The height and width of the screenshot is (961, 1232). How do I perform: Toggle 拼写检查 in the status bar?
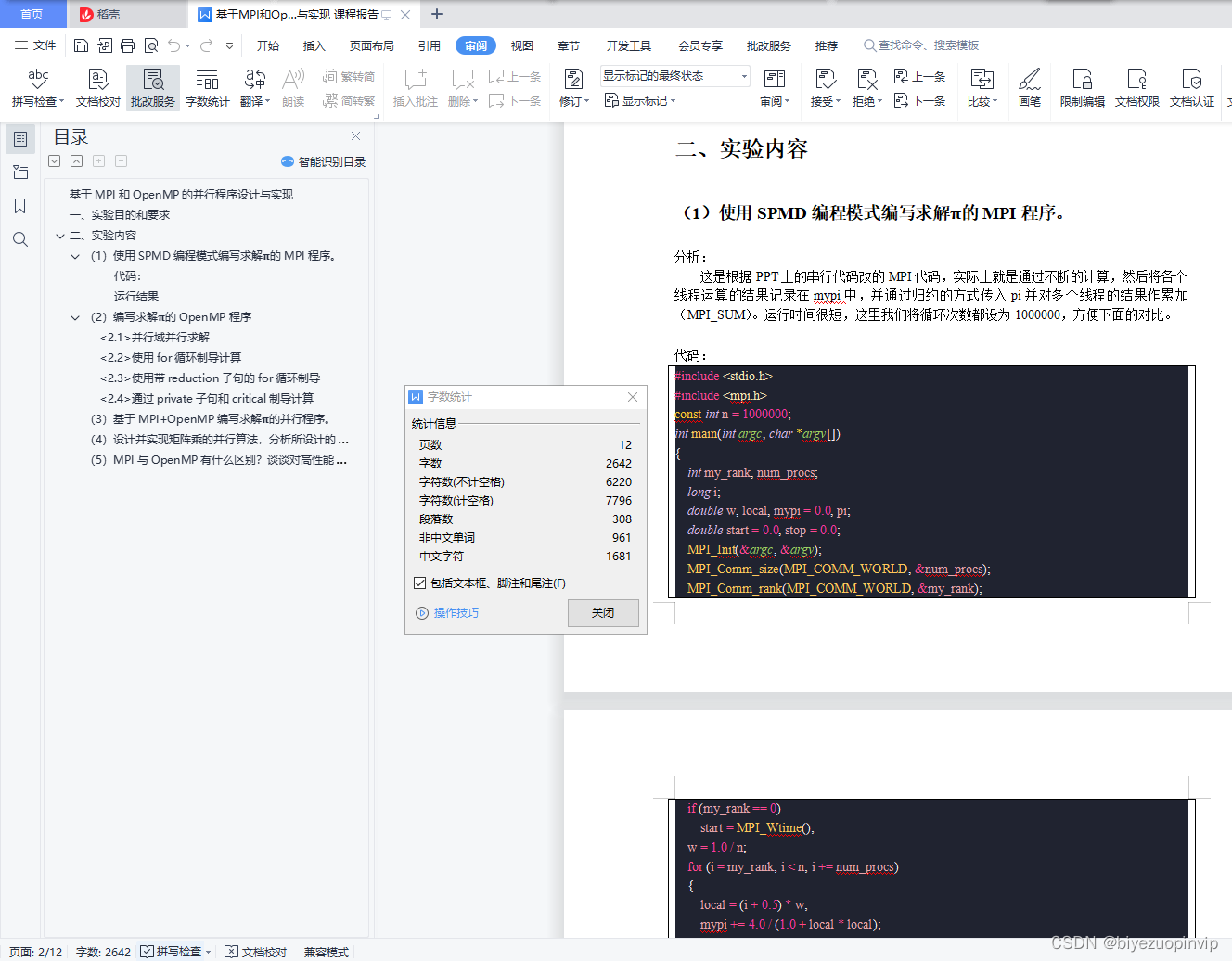[x=175, y=952]
